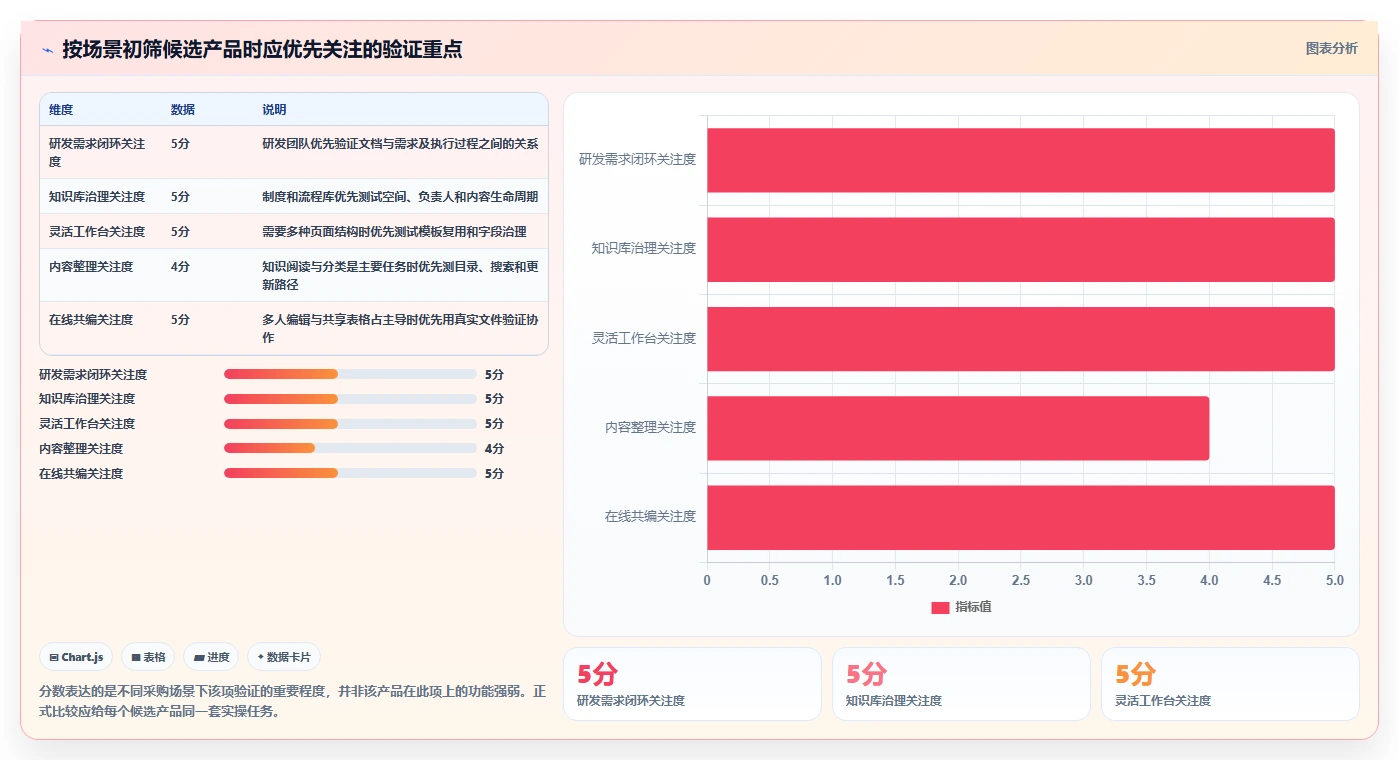Open the 知识库治理关注度 5分 data card
This screenshot has height=760, width=1399.
(961, 684)
